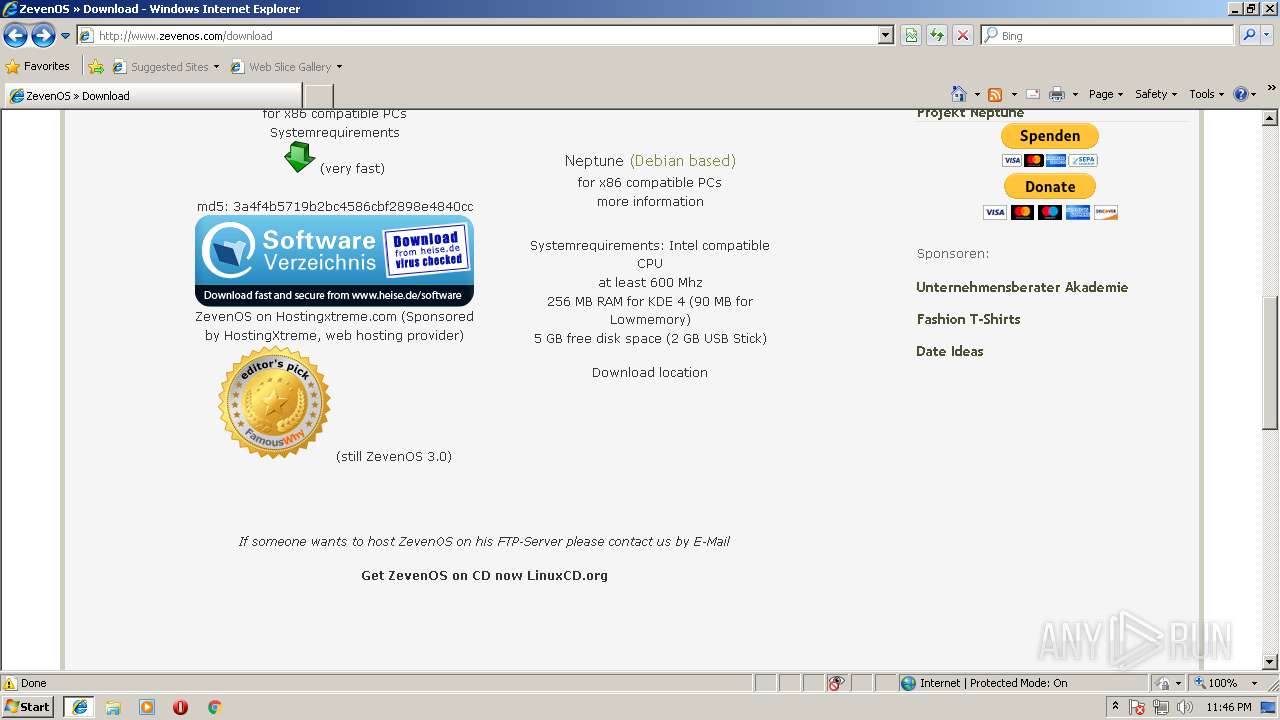
Task: Open the Page menu
Action: click(x=1105, y=94)
